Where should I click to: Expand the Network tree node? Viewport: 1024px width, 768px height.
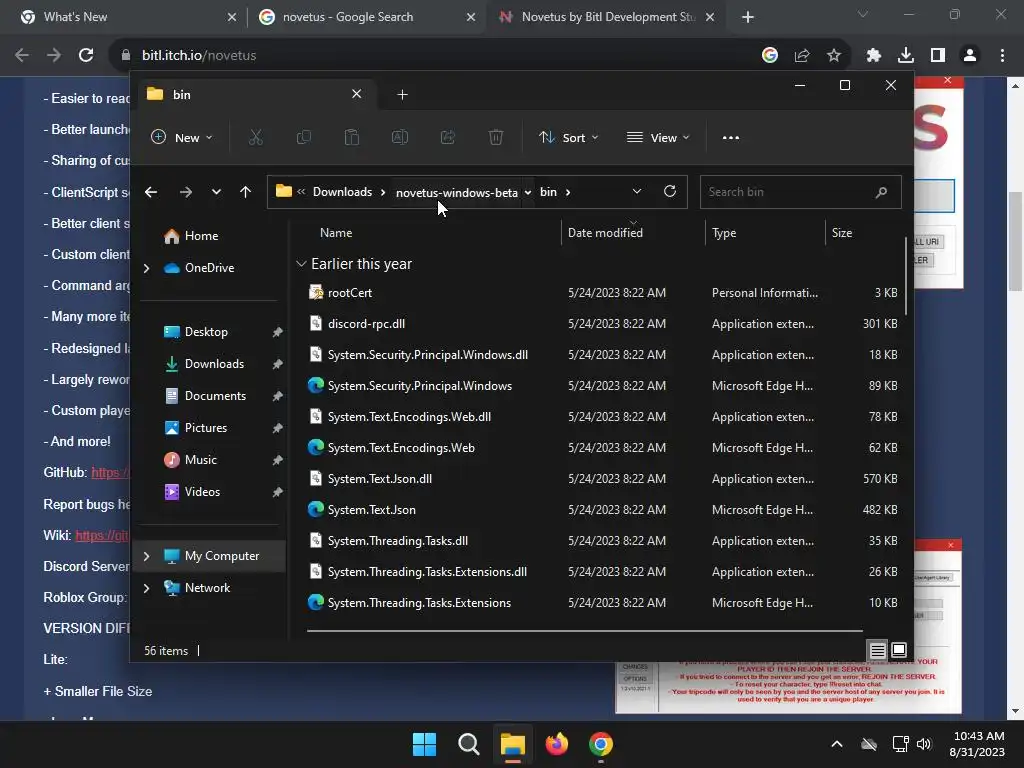pos(146,588)
